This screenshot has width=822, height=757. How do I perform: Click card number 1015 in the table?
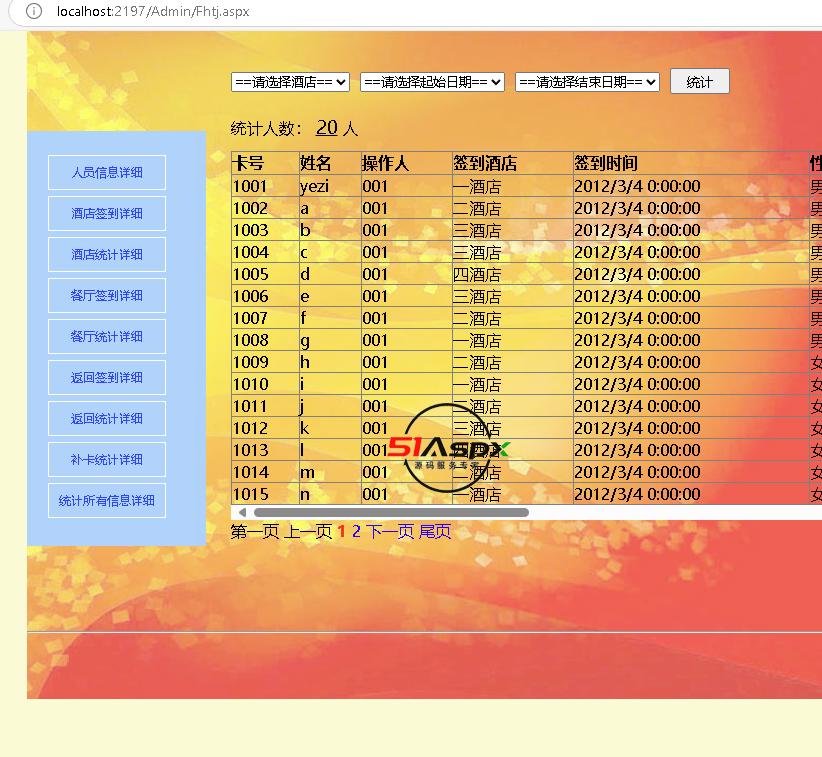(251, 494)
